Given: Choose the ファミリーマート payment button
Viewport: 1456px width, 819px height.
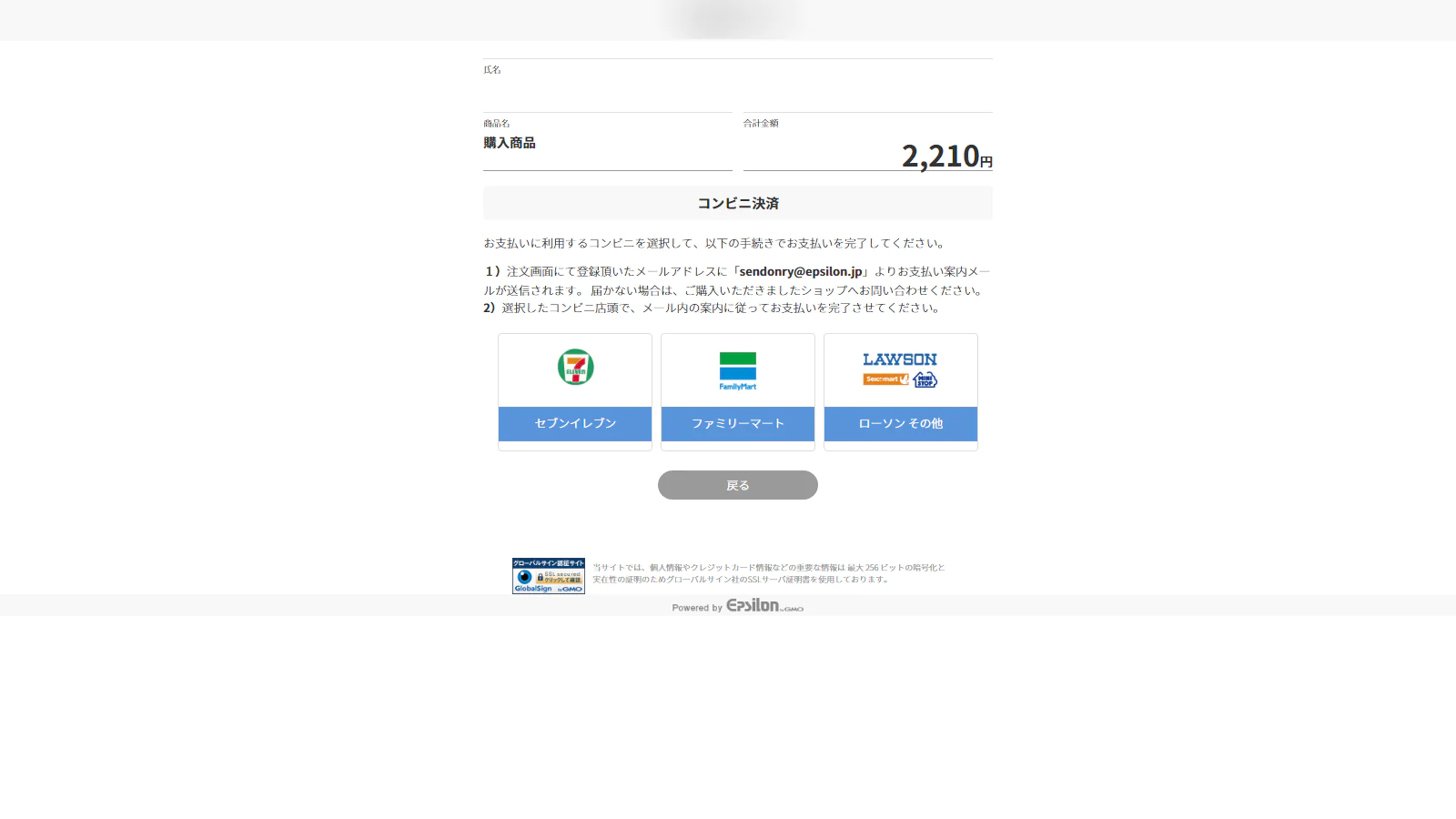Looking at the screenshot, I should coord(738,424).
